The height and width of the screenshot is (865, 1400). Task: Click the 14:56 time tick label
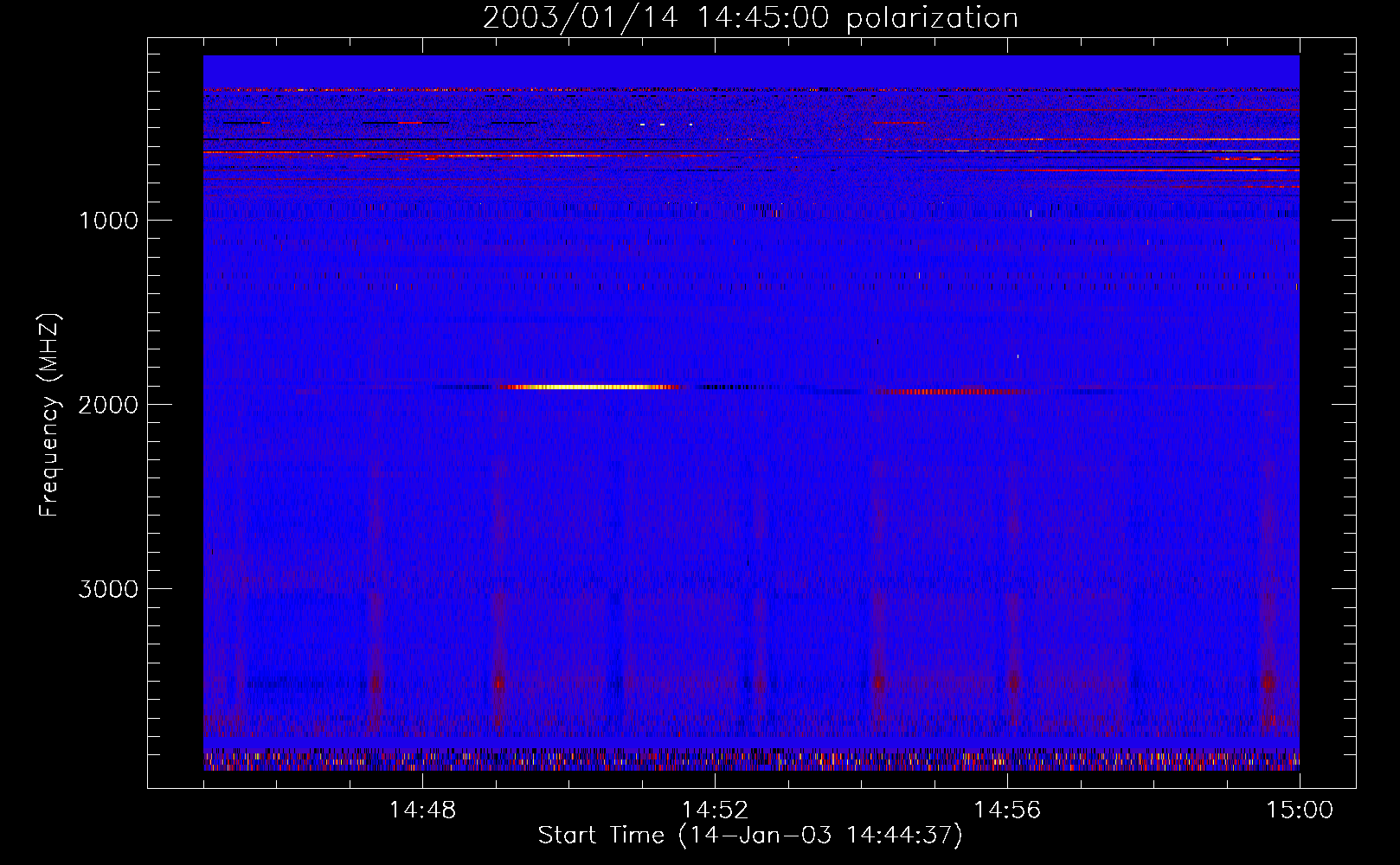[x=1007, y=811]
